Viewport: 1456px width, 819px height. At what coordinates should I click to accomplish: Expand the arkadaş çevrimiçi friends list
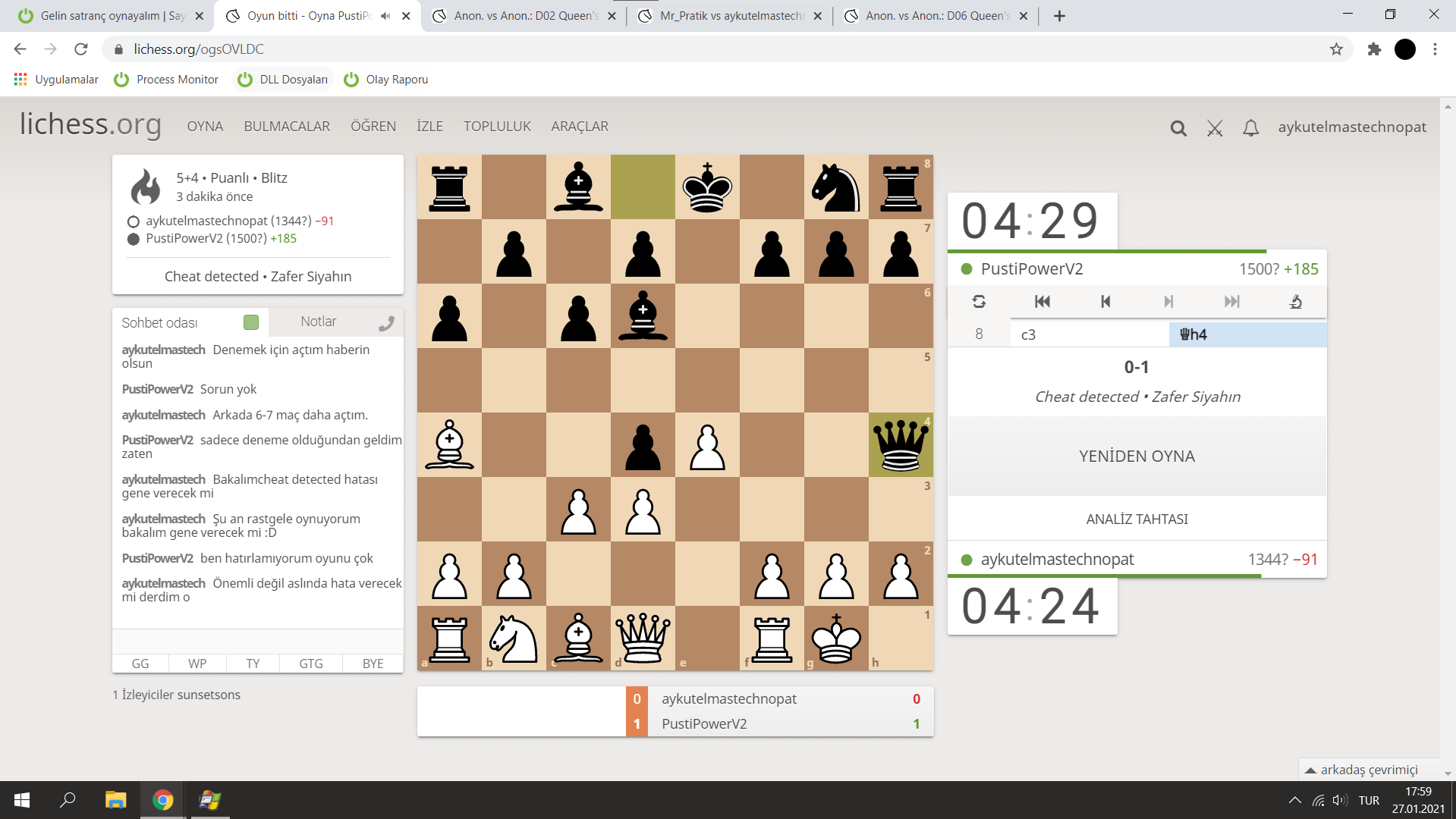tap(1369, 770)
